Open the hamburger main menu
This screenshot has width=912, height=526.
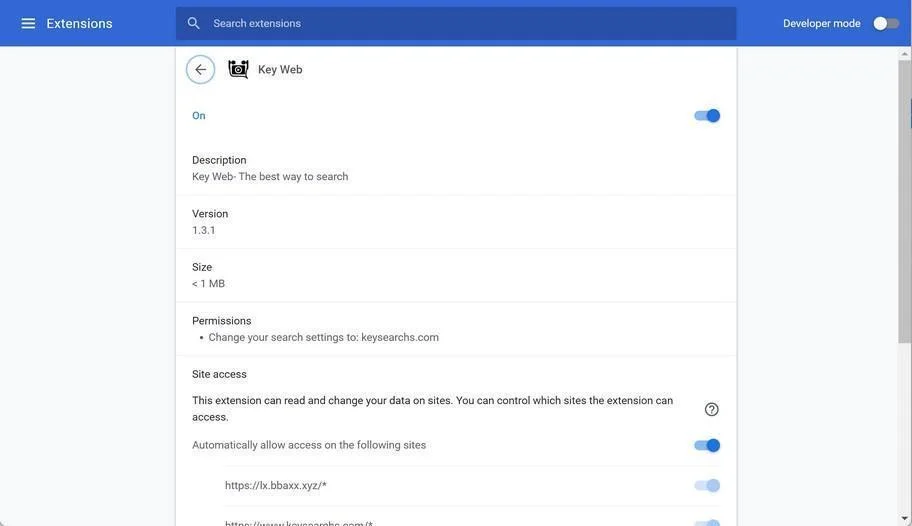(x=28, y=23)
